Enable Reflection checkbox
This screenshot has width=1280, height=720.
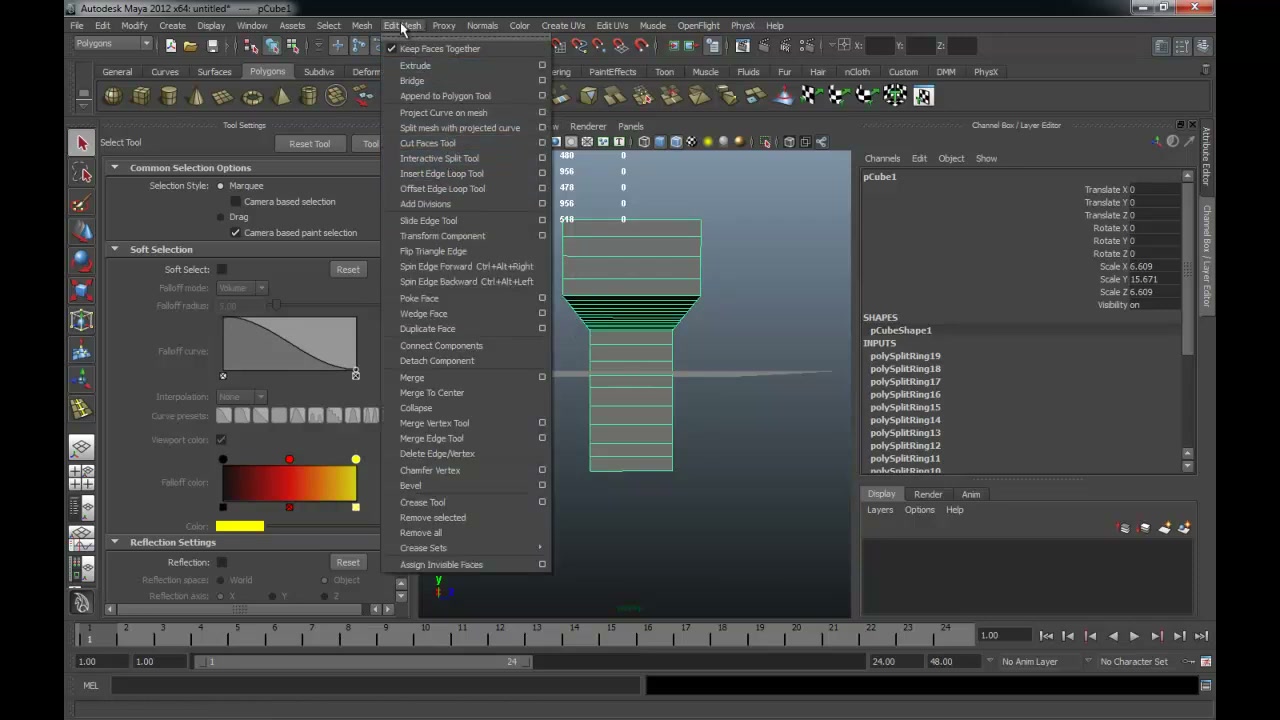[222, 563]
